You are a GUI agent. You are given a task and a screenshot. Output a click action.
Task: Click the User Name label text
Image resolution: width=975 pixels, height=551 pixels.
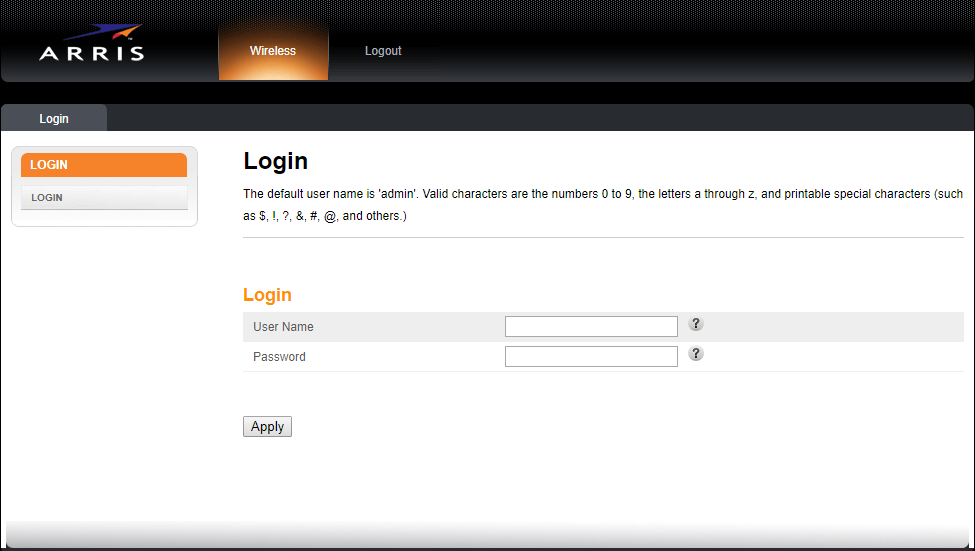(283, 327)
